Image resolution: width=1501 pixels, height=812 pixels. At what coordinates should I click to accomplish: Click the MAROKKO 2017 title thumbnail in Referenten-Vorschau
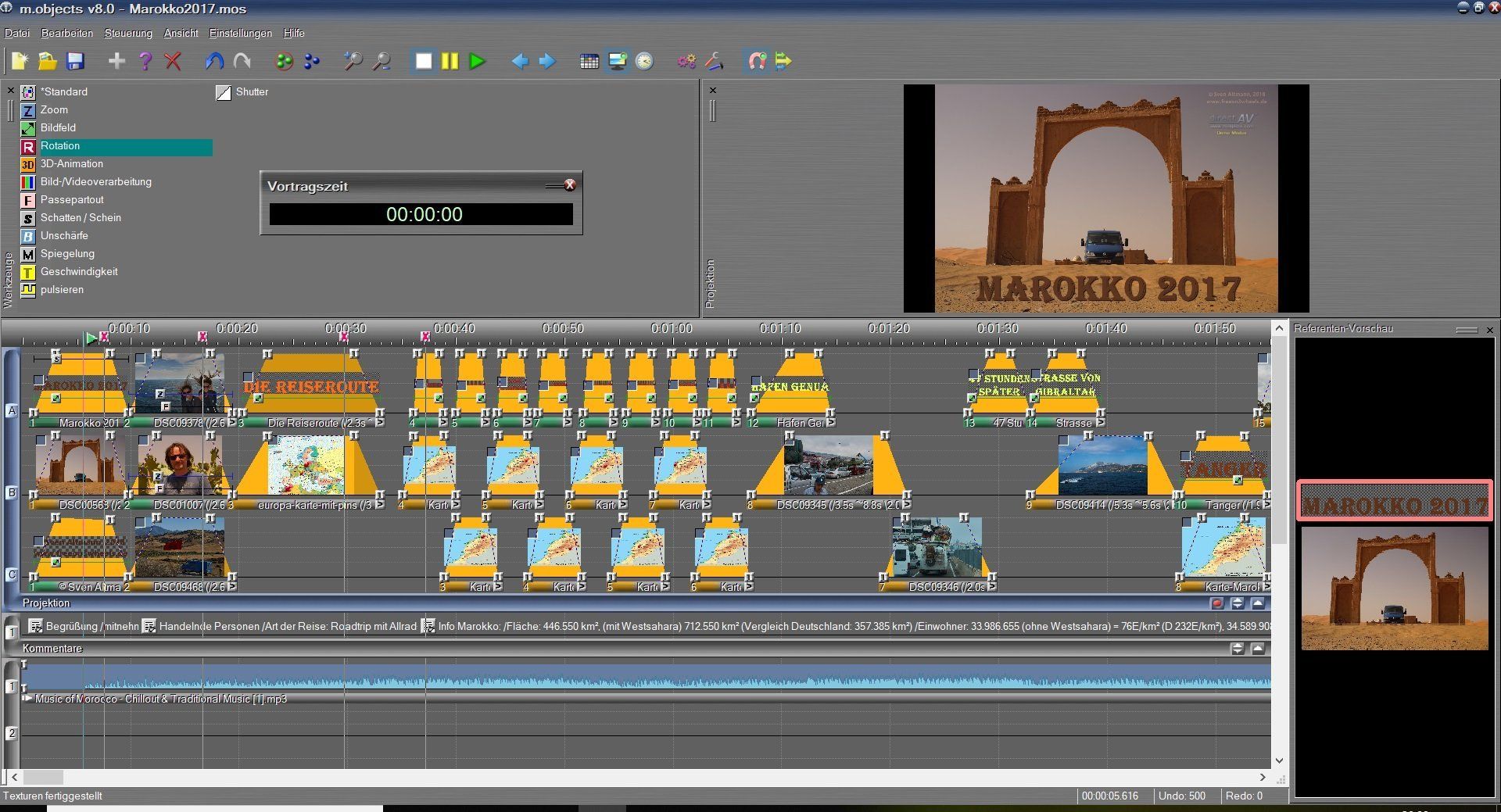(1395, 501)
